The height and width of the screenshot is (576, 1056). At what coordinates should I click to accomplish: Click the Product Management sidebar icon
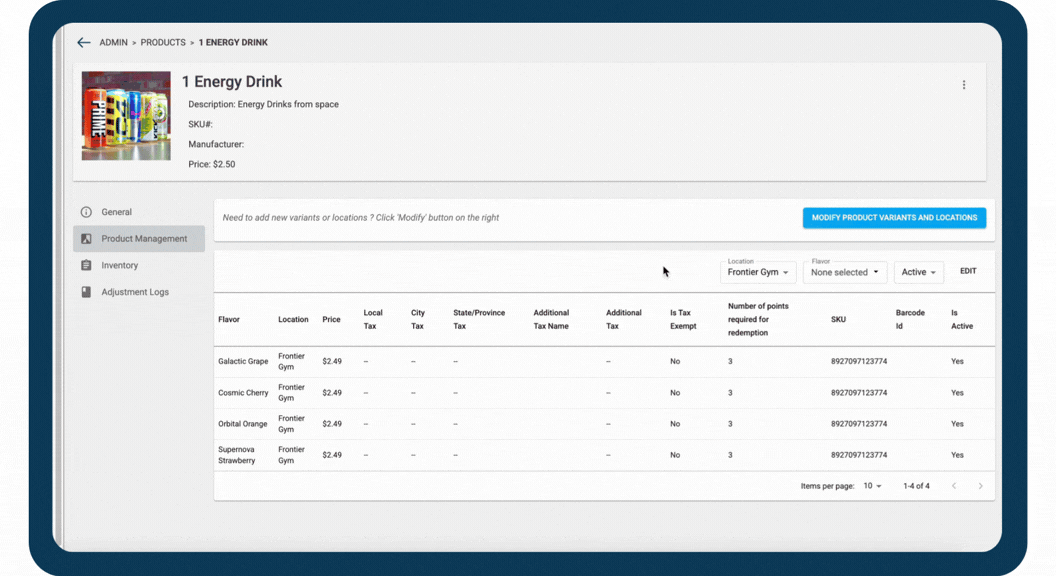click(x=86, y=239)
